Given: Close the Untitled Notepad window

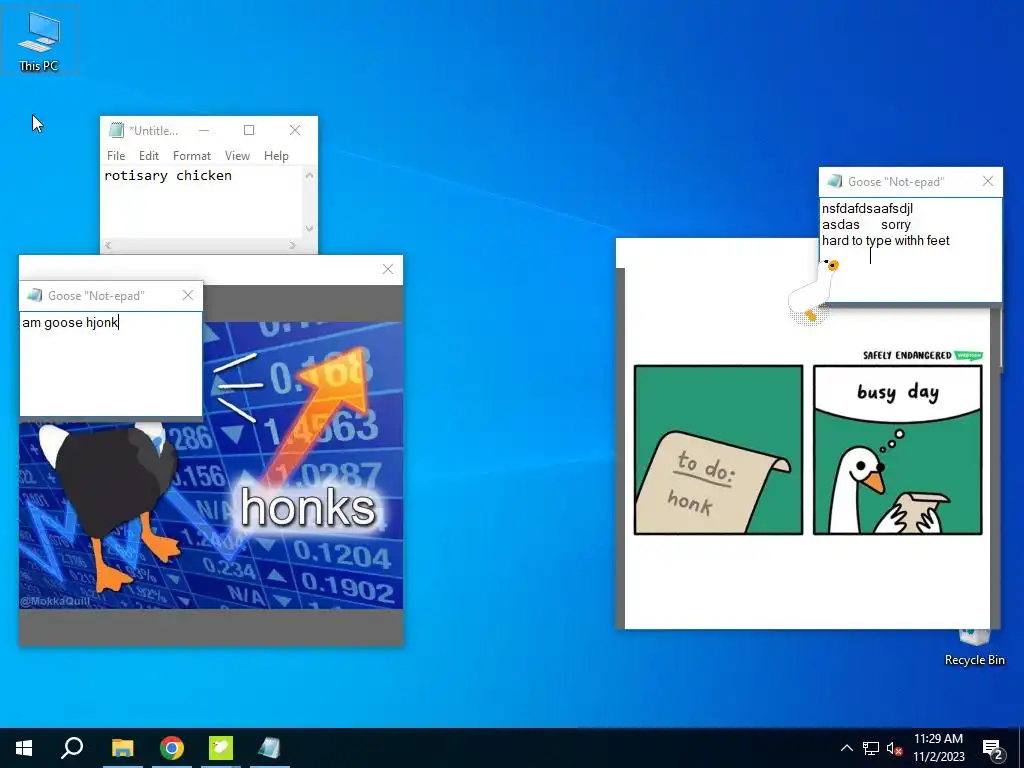Looking at the screenshot, I should (x=295, y=130).
